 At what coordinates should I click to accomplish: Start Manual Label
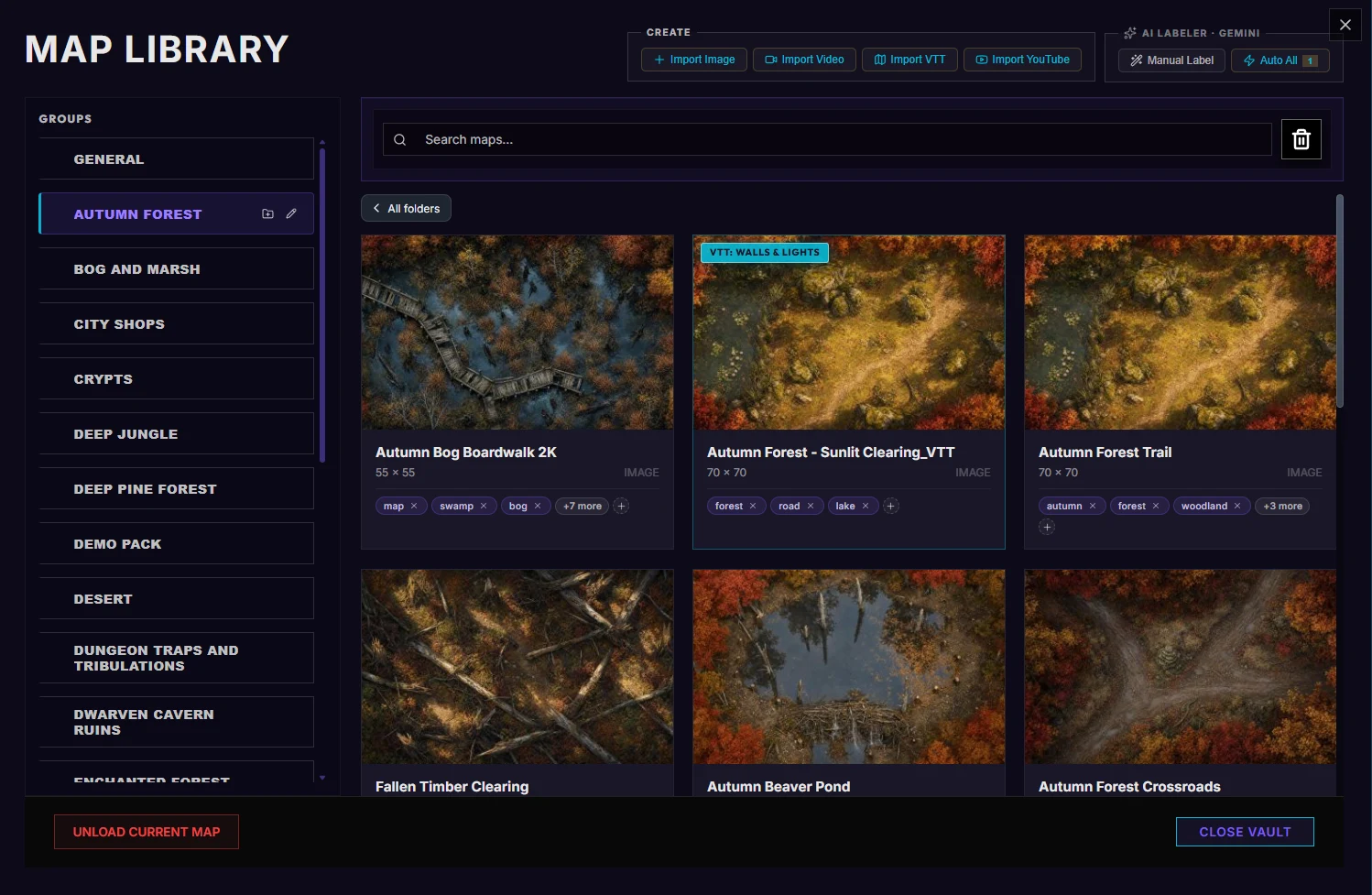point(1171,60)
